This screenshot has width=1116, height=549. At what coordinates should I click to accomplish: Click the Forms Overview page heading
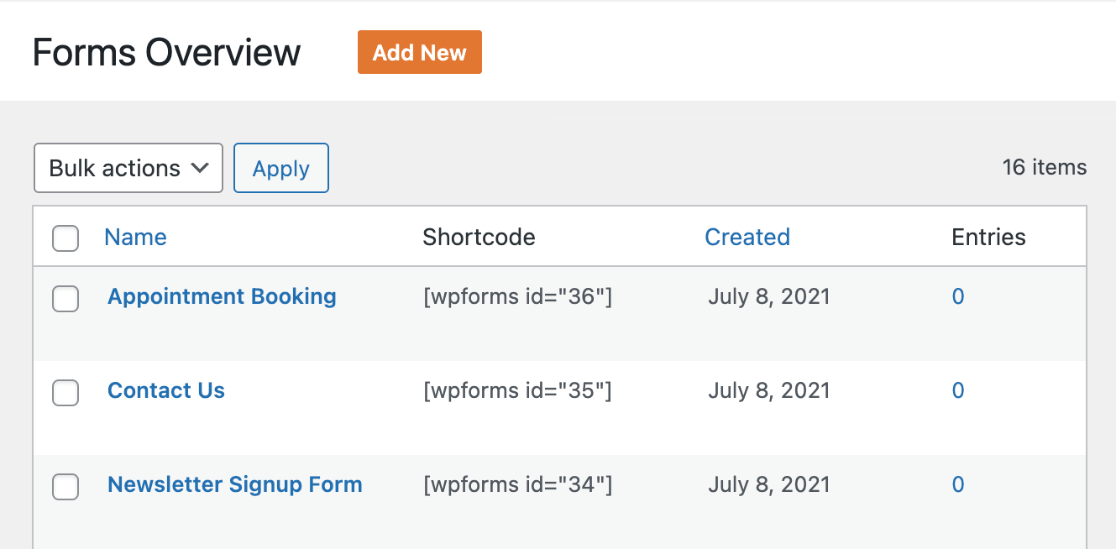click(167, 52)
